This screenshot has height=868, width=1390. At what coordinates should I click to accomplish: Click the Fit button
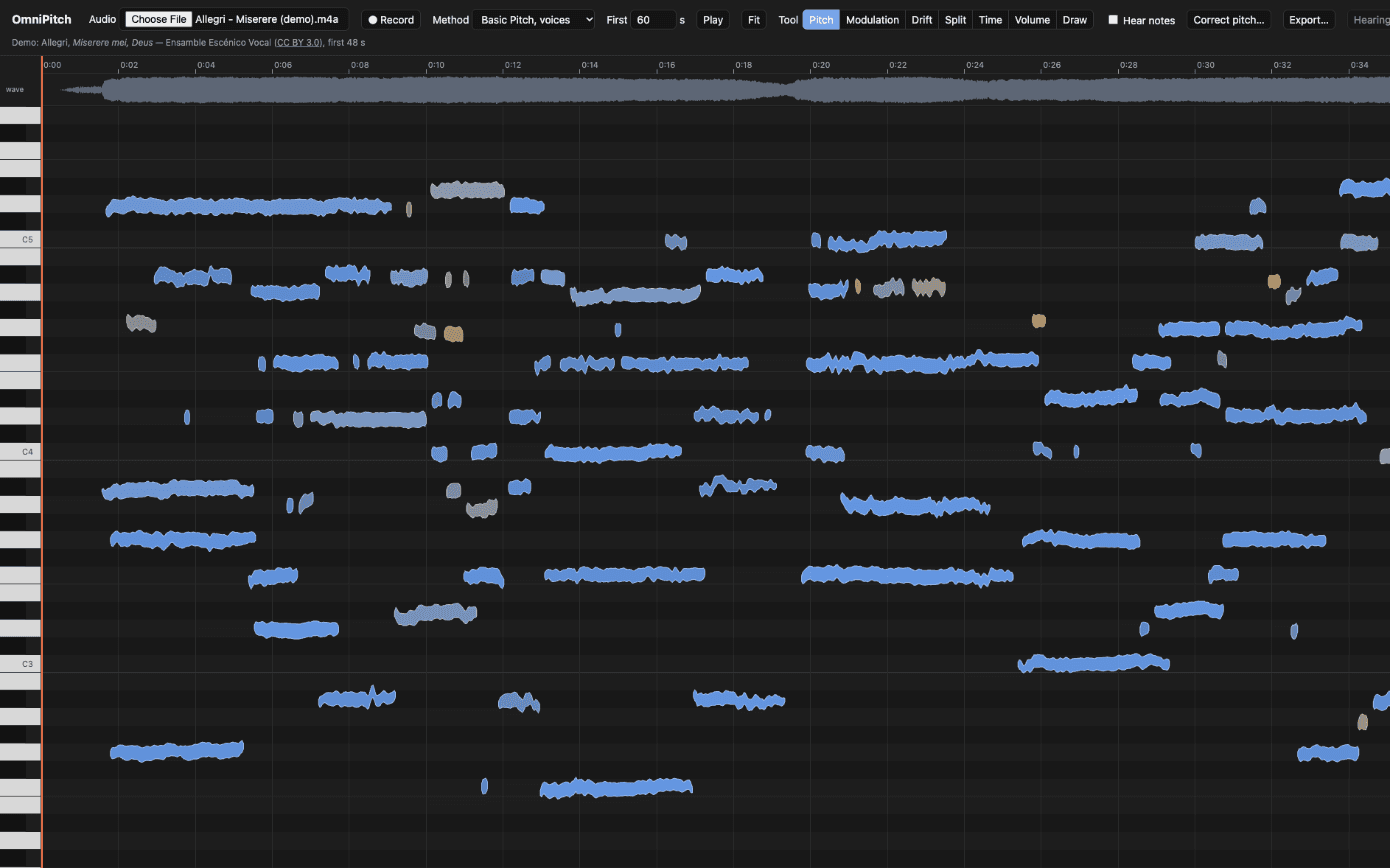click(754, 20)
